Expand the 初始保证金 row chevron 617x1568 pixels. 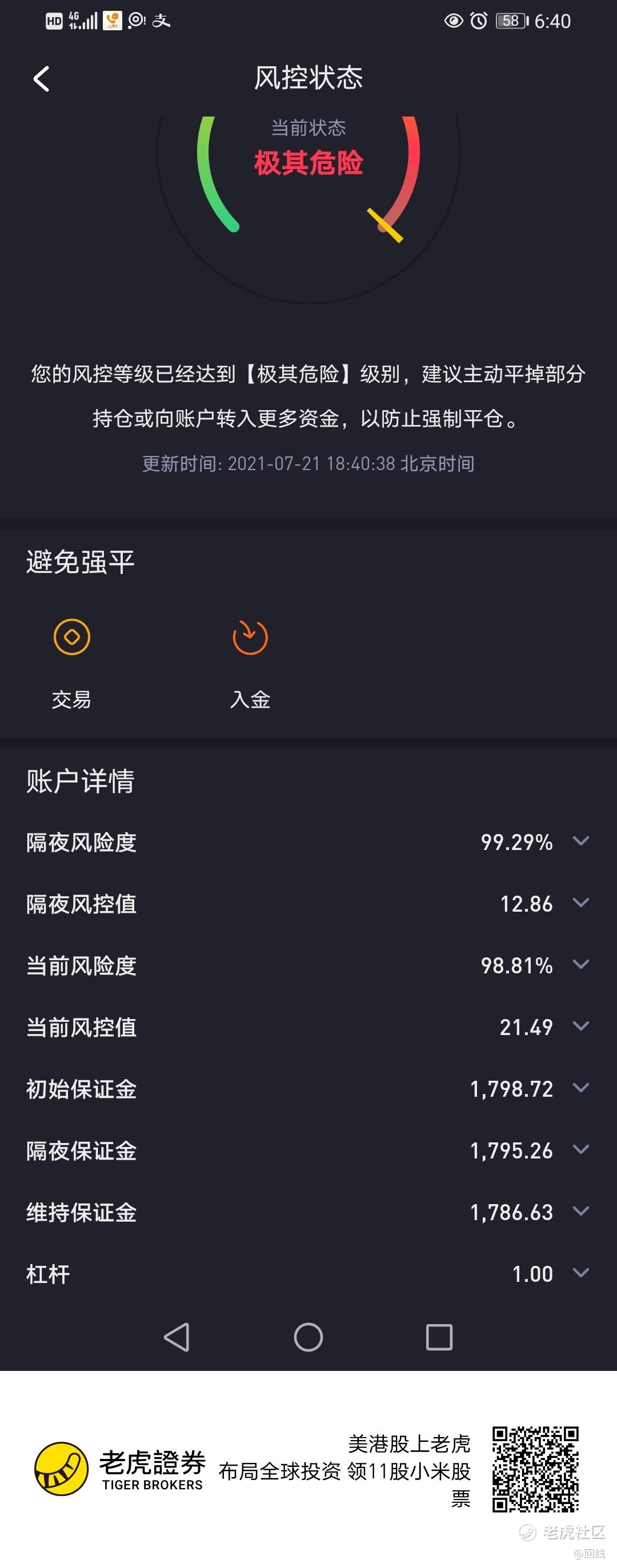pyautogui.click(x=581, y=1088)
